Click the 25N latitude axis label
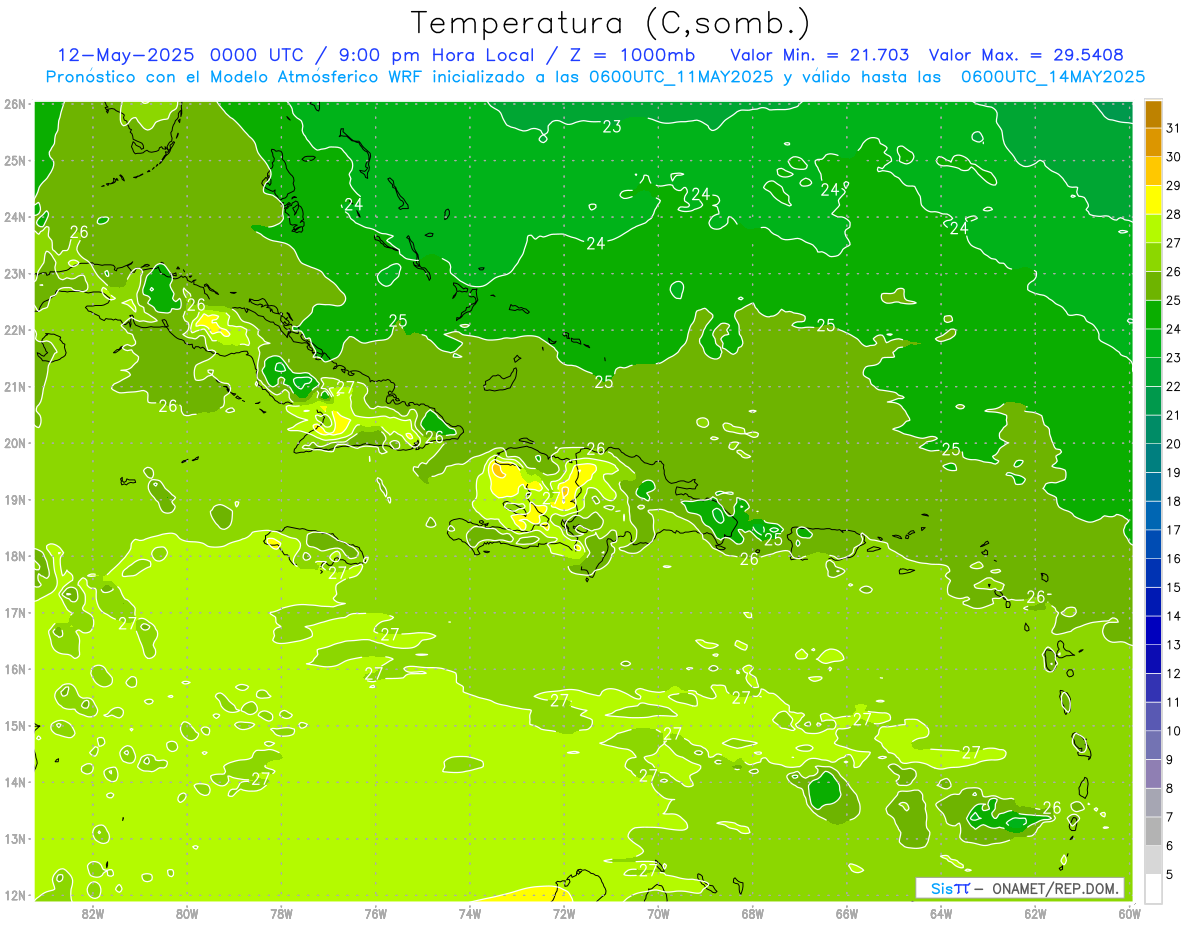 14,160
